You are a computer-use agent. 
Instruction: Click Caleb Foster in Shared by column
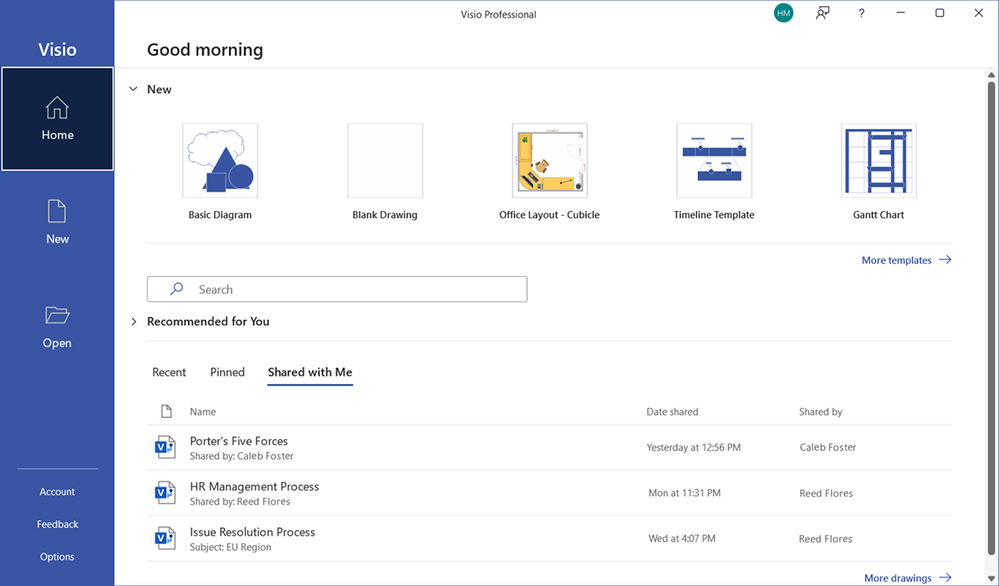click(x=828, y=447)
